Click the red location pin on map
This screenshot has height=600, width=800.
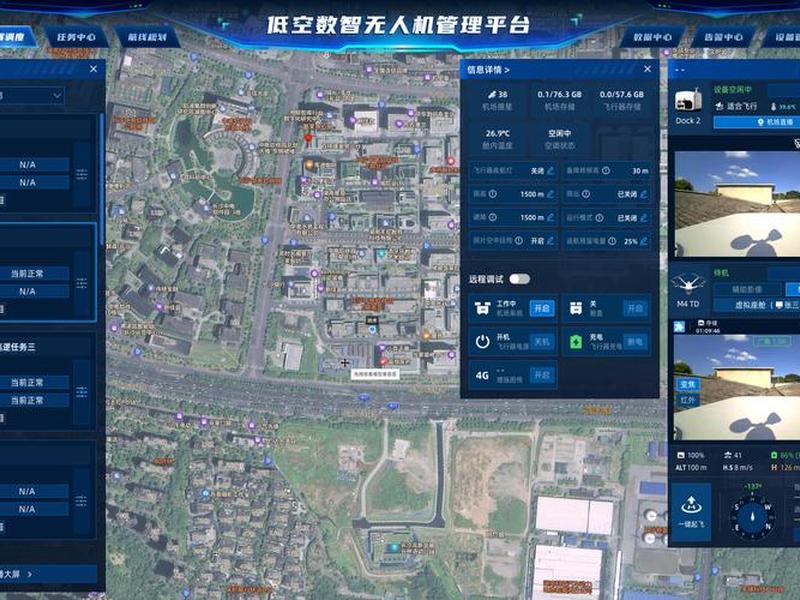pyautogui.click(x=308, y=139)
